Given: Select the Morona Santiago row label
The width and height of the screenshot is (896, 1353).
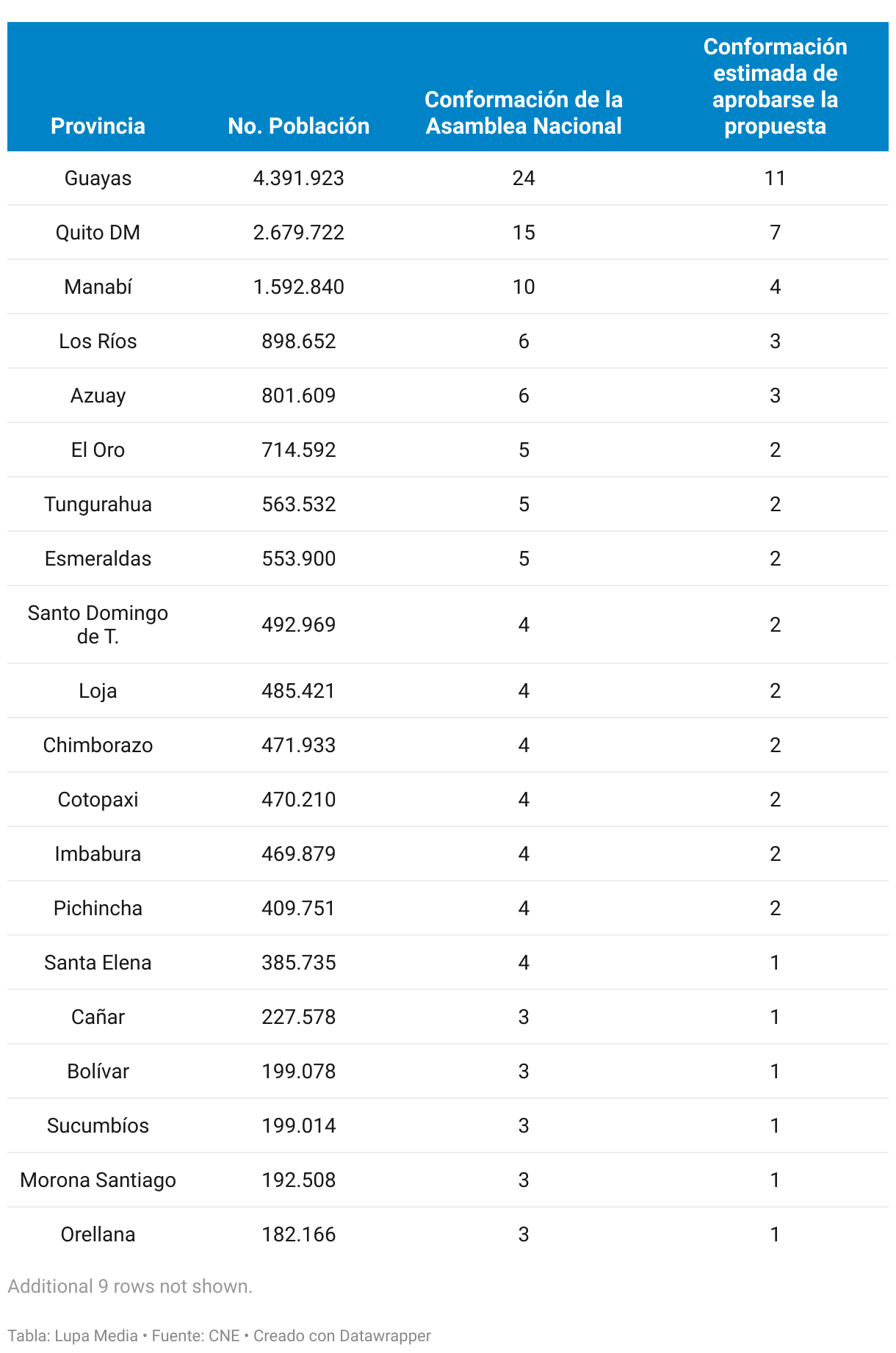Looking at the screenshot, I should pyautogui.click(x=98, y=1180).
